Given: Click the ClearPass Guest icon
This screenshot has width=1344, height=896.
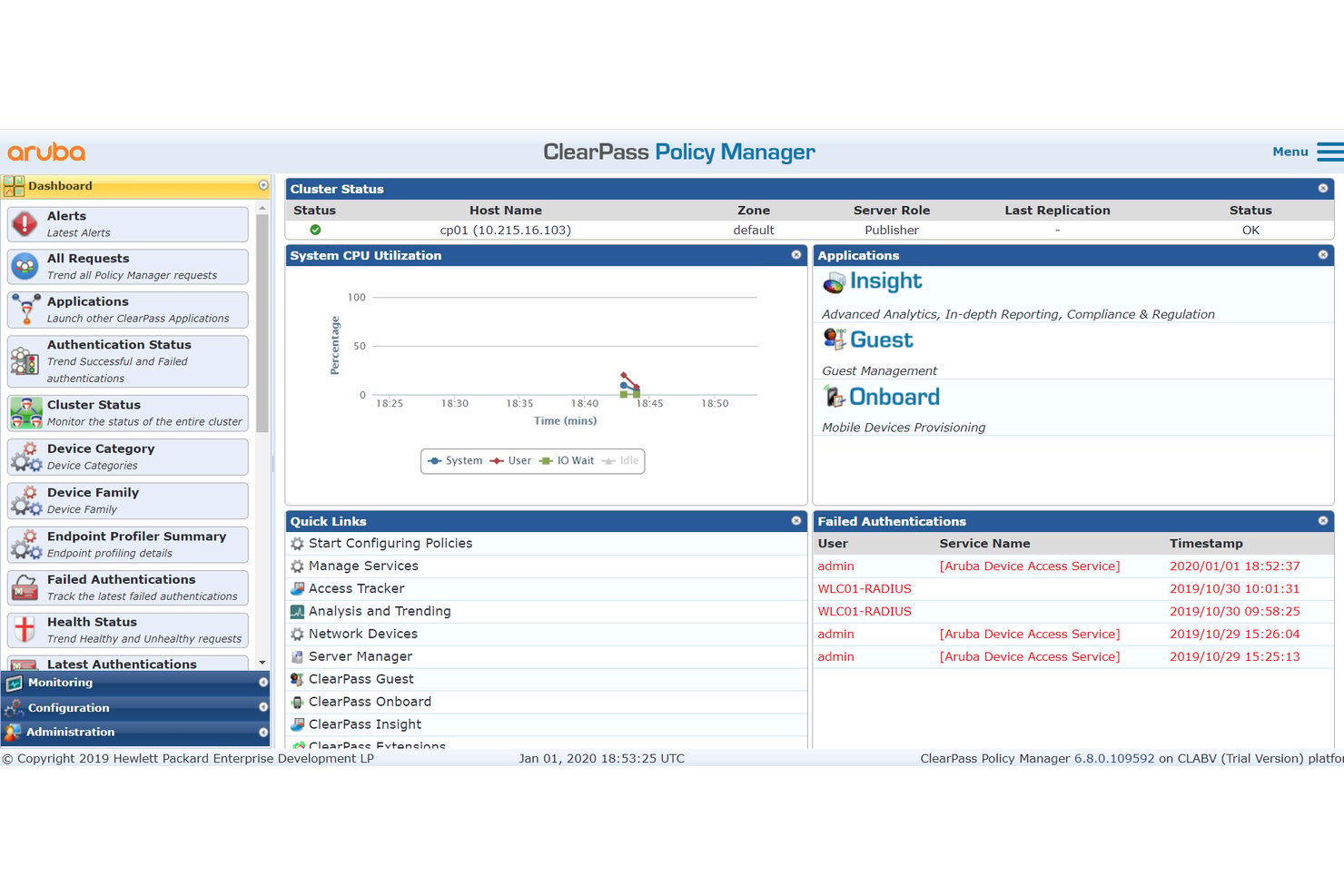Looking at the screenshot, I should point(297,679).
